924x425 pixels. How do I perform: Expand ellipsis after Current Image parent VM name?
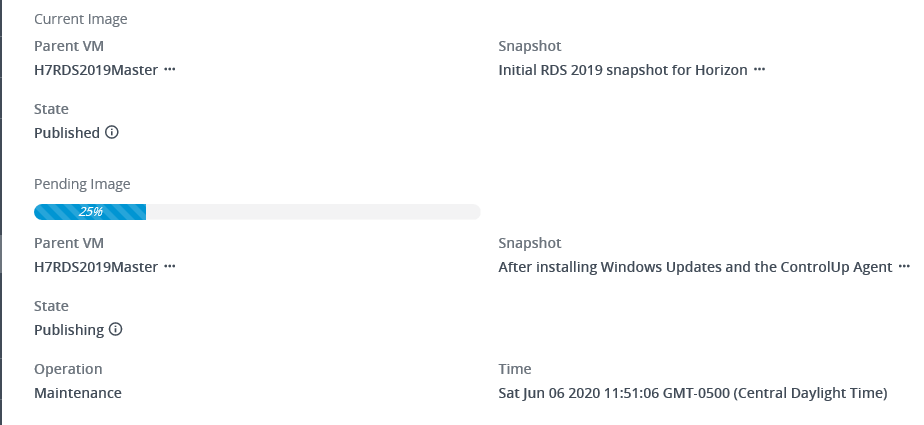tap(170, 70)
